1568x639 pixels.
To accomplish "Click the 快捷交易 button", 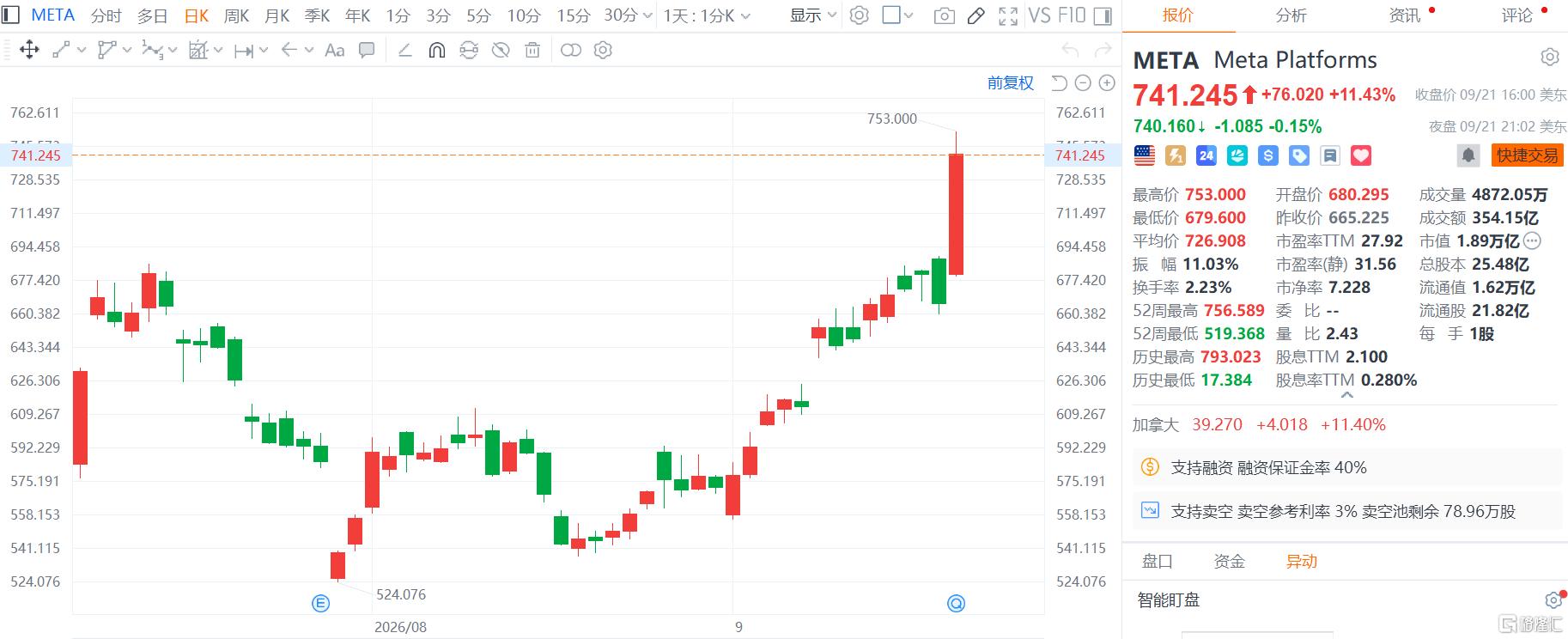I will point(1527,155).
